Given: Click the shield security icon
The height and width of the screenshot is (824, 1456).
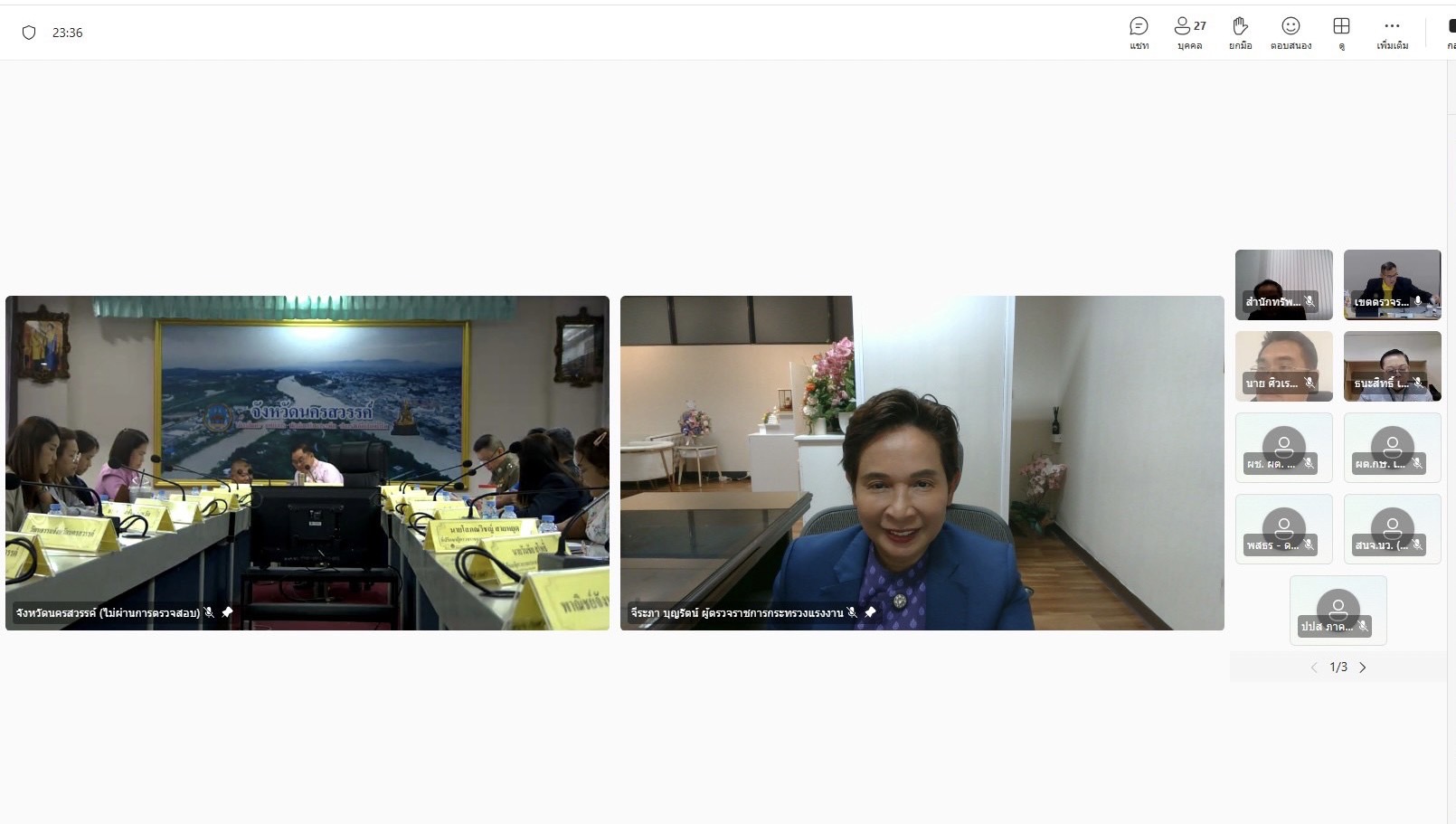Looking at the screenshot, I should 29,33.
